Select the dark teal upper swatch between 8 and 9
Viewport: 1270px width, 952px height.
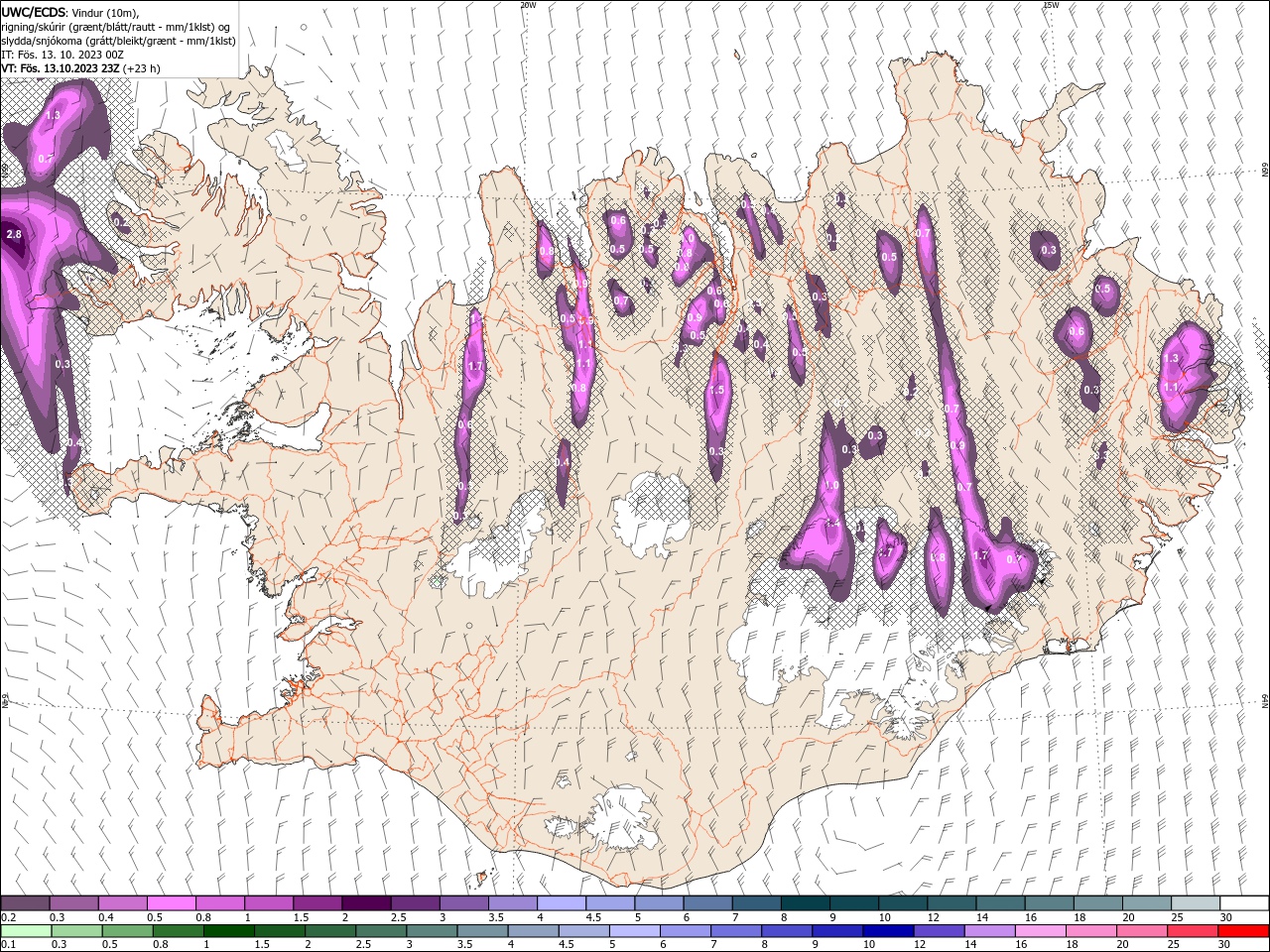(x=806, y=903)
